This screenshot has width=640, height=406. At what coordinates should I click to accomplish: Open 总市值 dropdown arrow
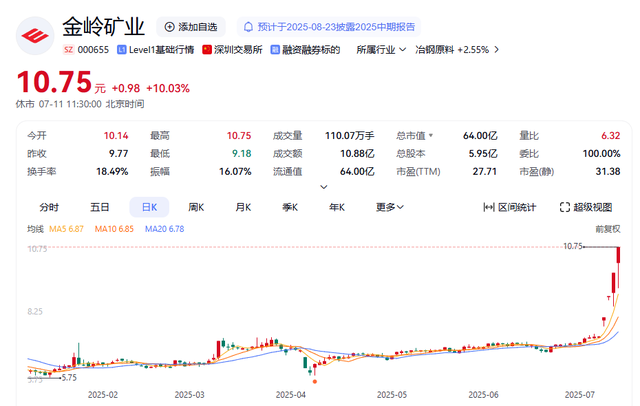click(x=431, y=135)
